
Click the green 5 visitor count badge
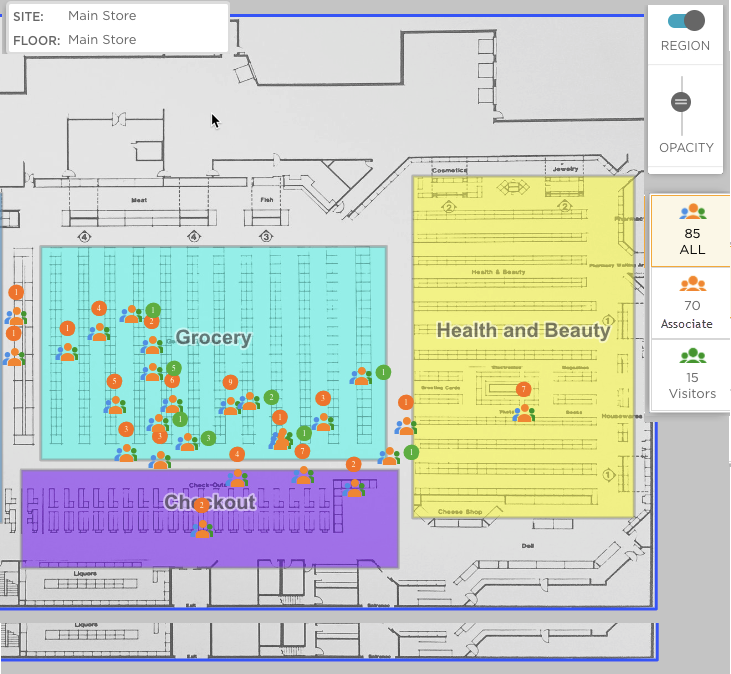(174, 368)
